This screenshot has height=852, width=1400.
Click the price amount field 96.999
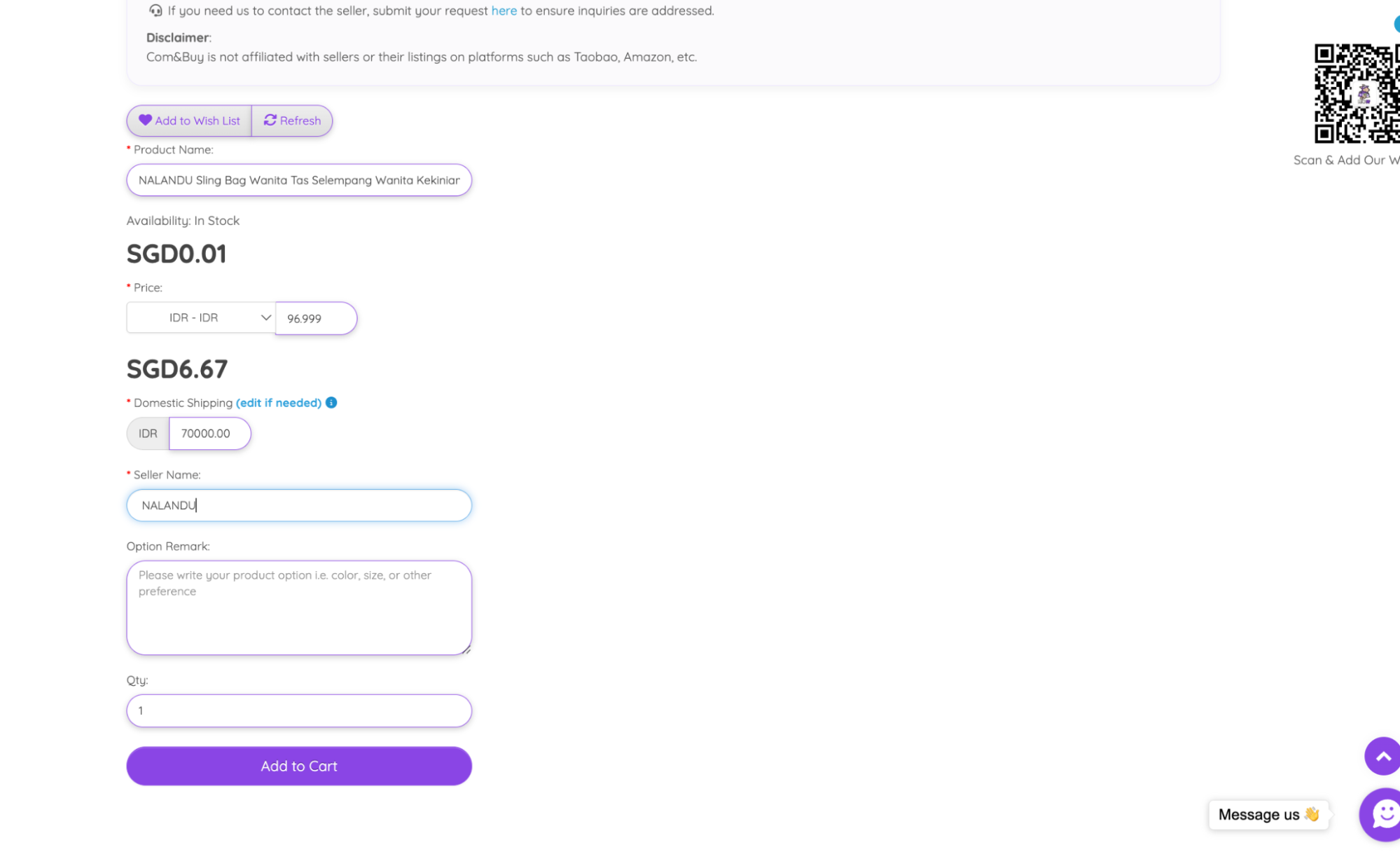tap(316, 318)
